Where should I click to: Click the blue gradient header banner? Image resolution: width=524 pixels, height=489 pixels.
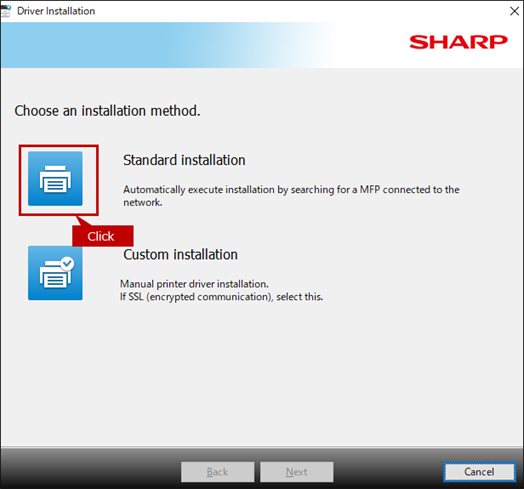(x=201, y=45)
